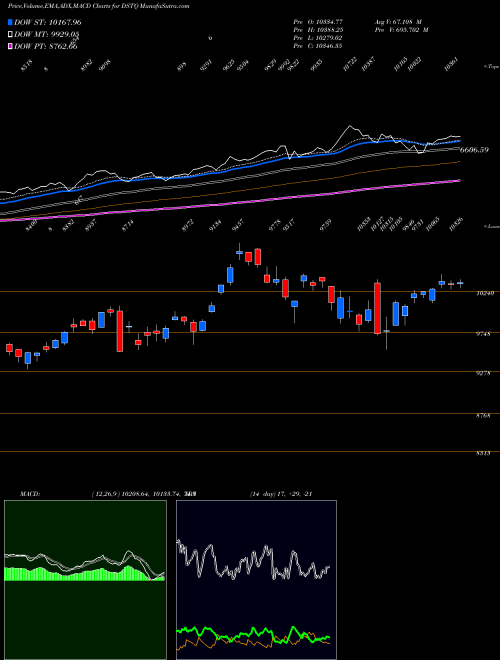Click the 10722 tops value label

pyautogui.click(x=350, y=65)
